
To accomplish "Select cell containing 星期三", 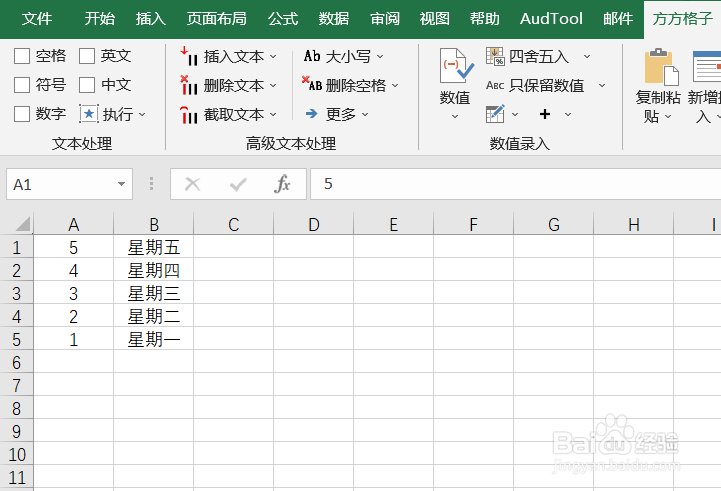I will pos(154,293).
